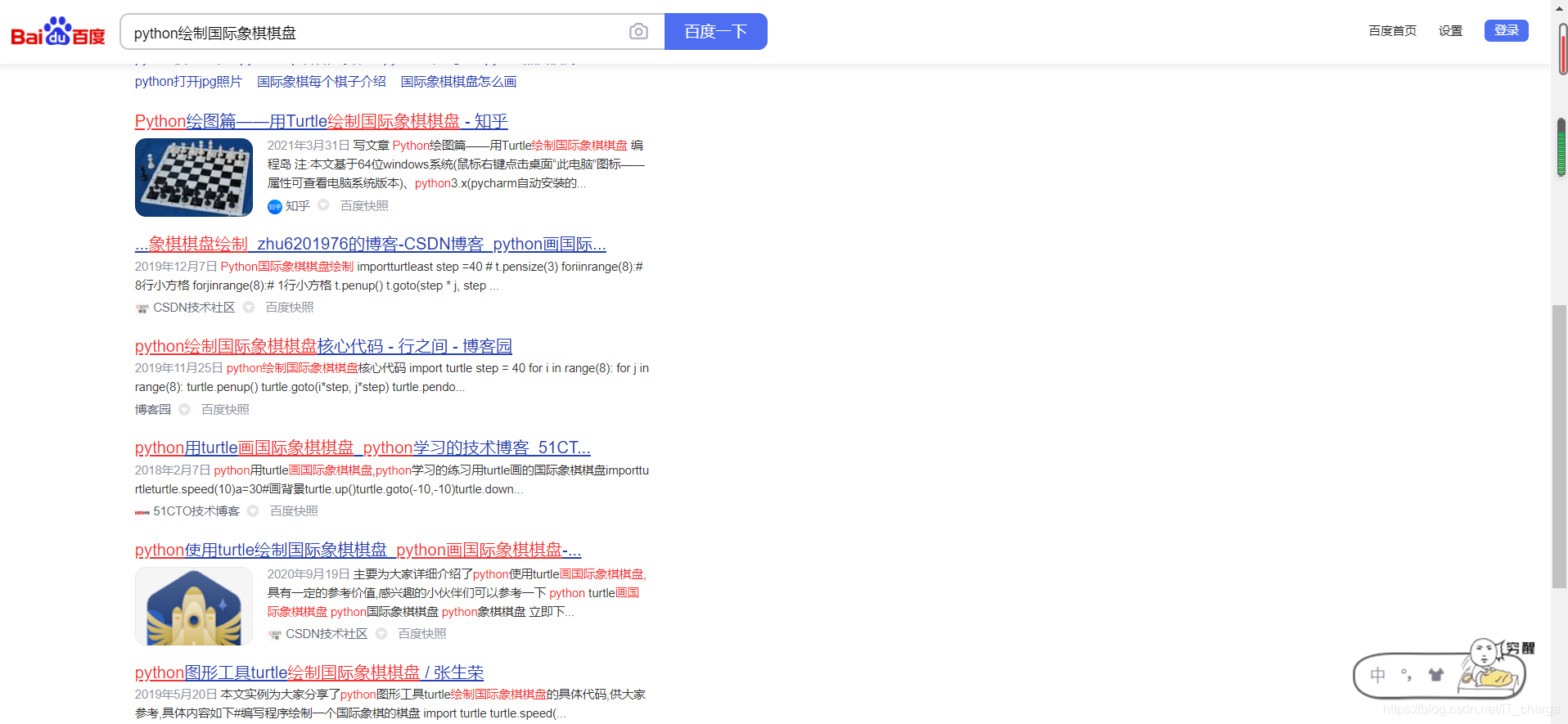The image size is (1568, 724).
Task: Click input method 中 language indicator
Action: pos(1378,676)
